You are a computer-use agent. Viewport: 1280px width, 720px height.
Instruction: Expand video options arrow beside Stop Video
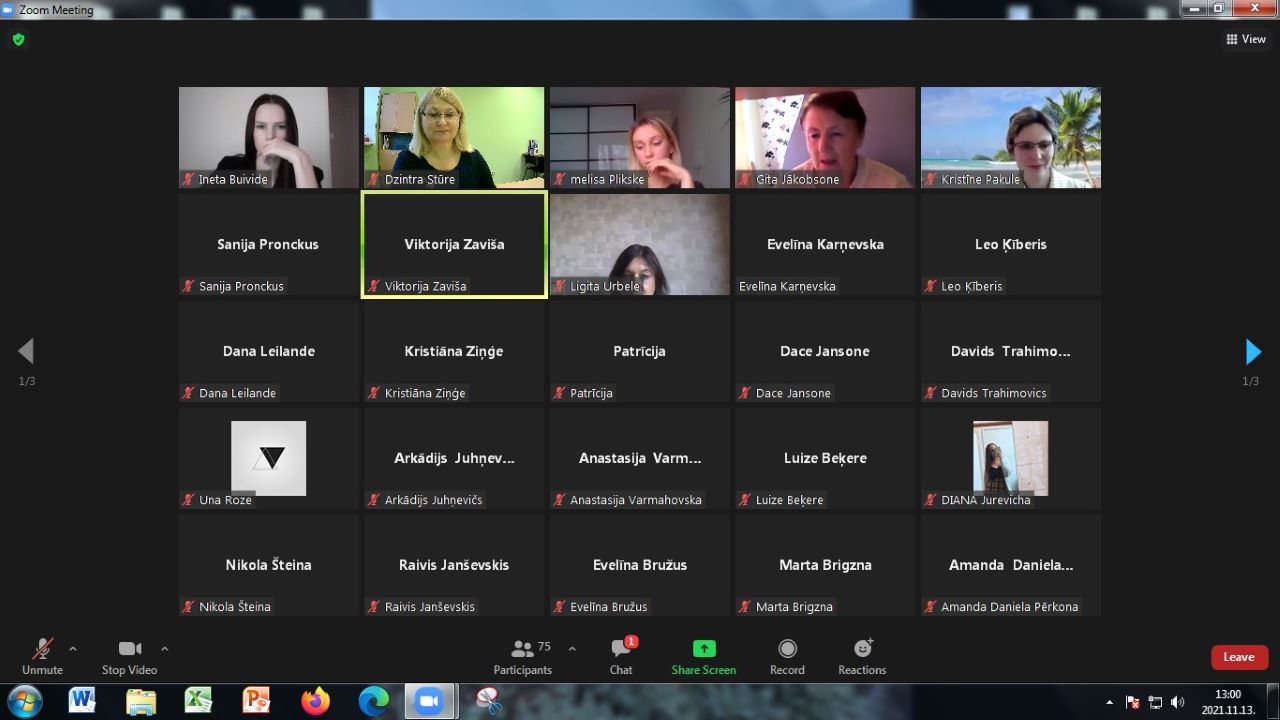tap(165, 649)
